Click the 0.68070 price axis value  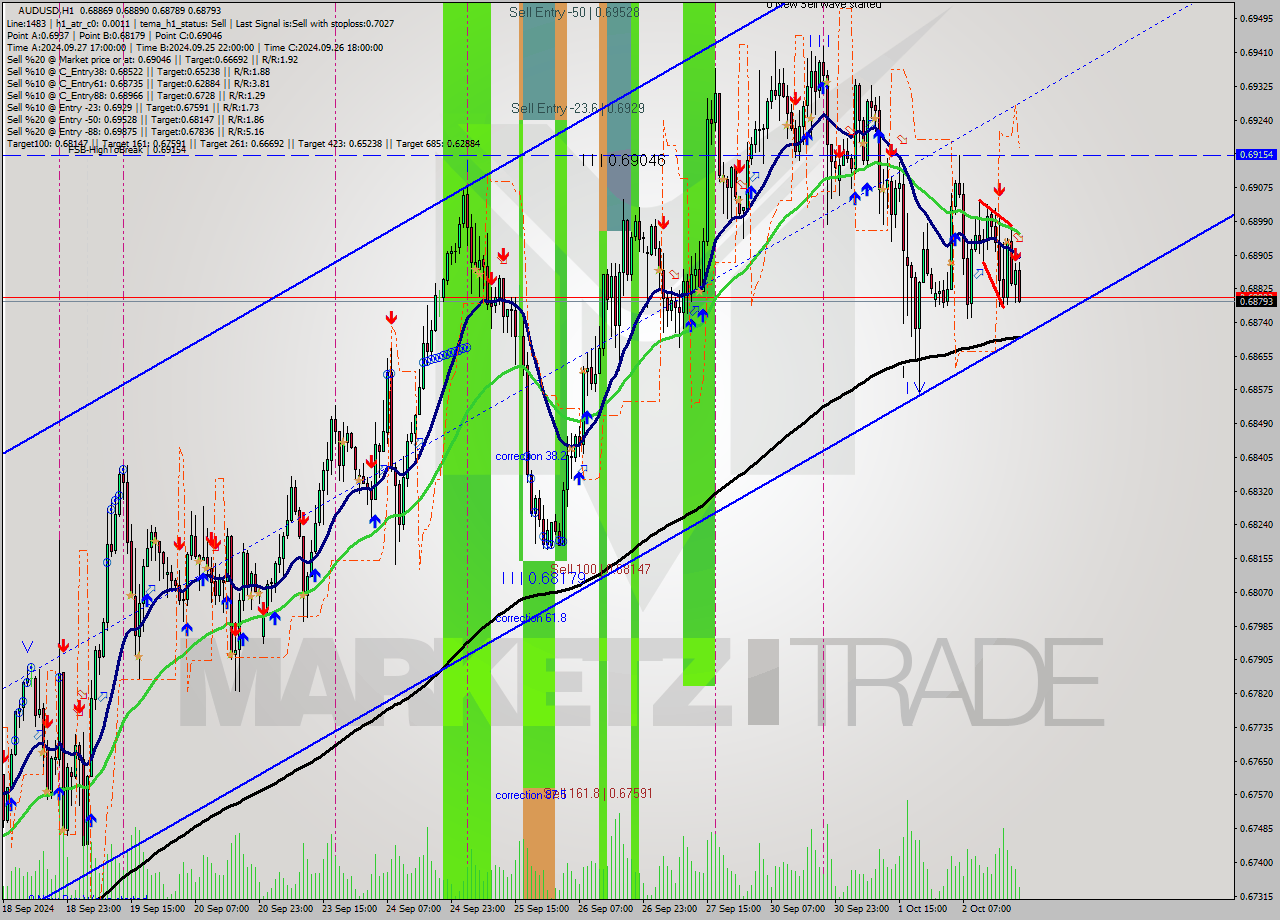1256,592
